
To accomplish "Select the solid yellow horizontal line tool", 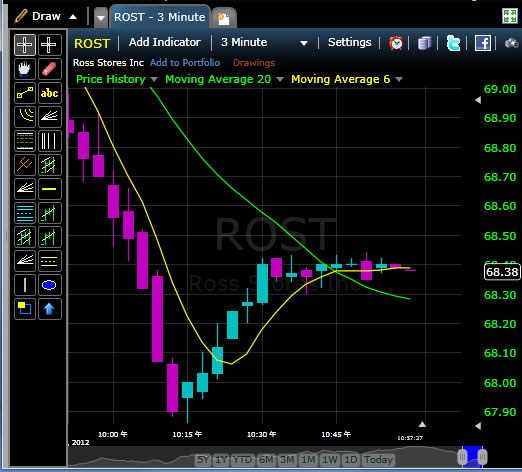I will point(49,189).
